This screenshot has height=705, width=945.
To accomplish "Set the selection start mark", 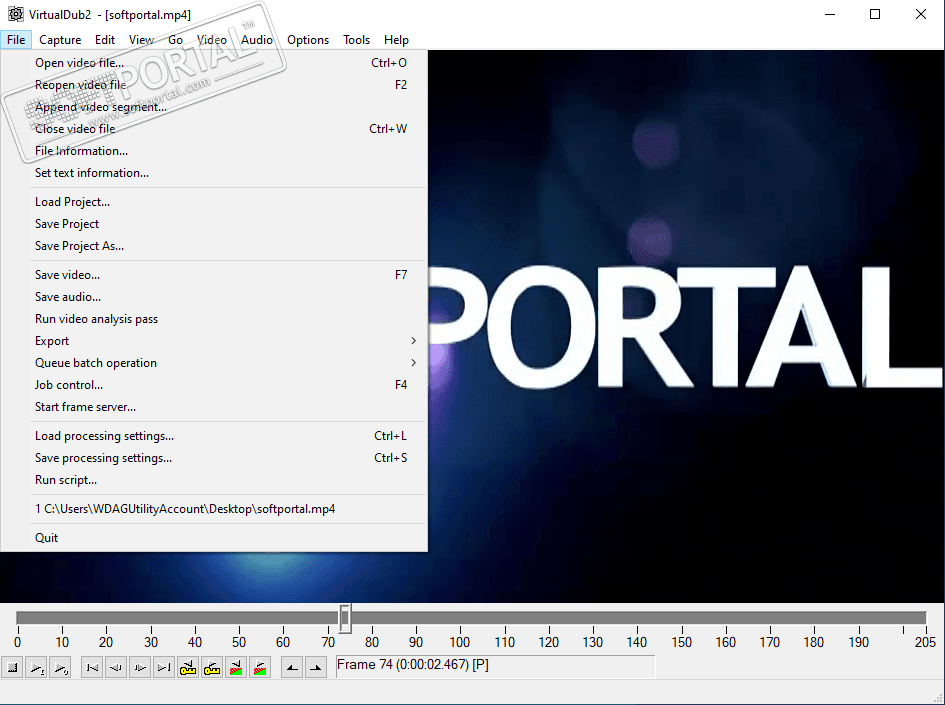I will tap(292, 668).
